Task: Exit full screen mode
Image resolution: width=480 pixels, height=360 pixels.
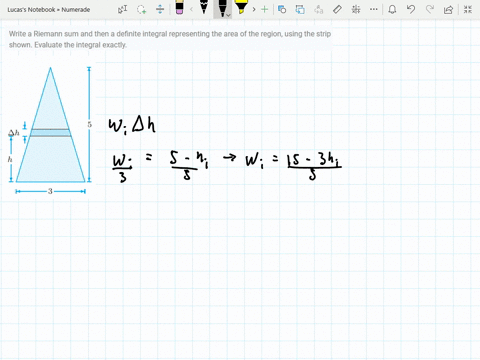Action: pyautogui.click(x=468, y=9)
